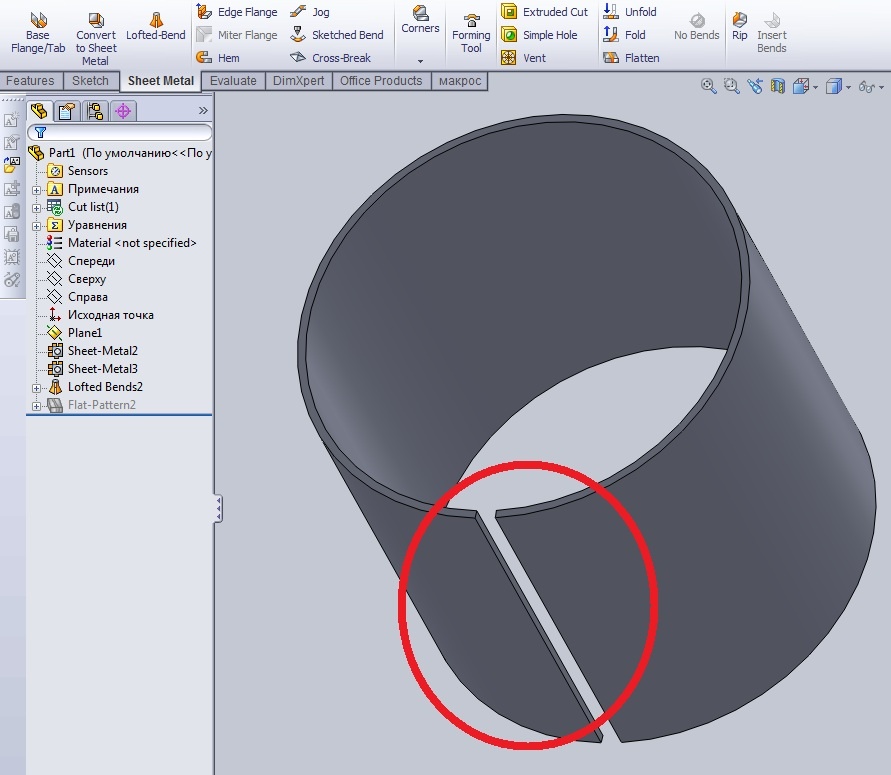Switch to the Features tab

click(30, 81)
